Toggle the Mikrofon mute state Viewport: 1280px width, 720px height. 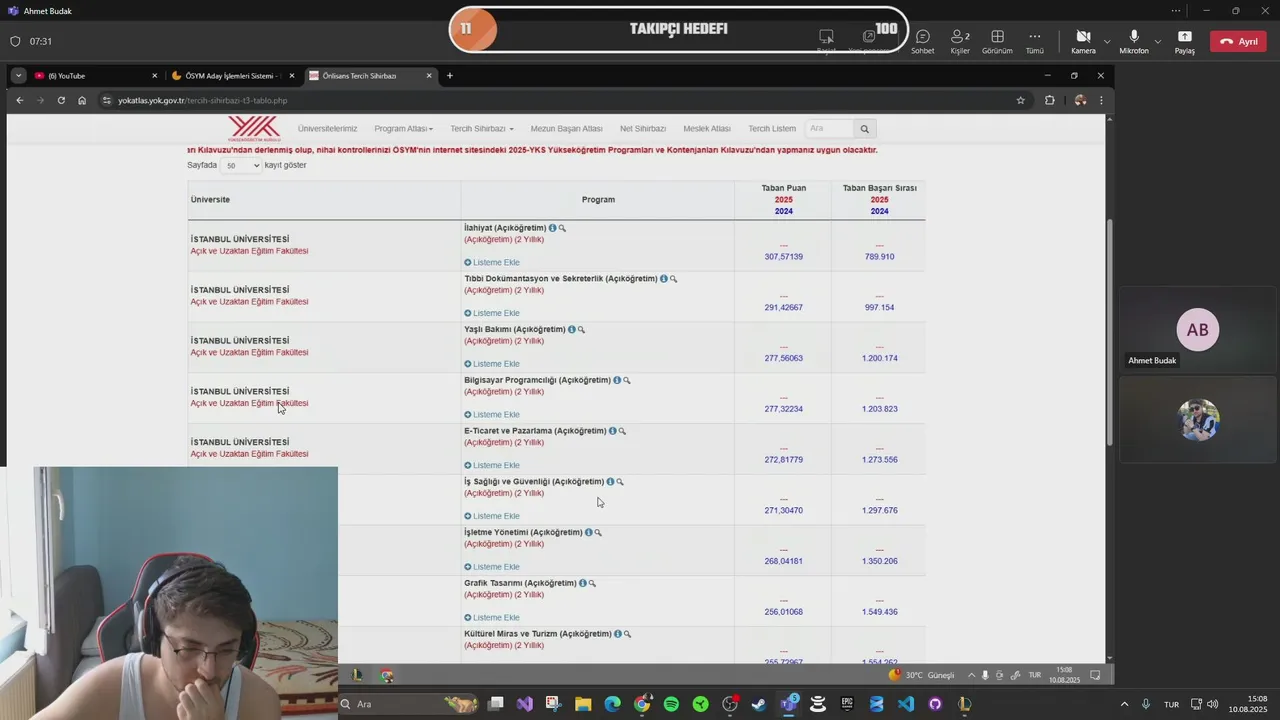1134,41
